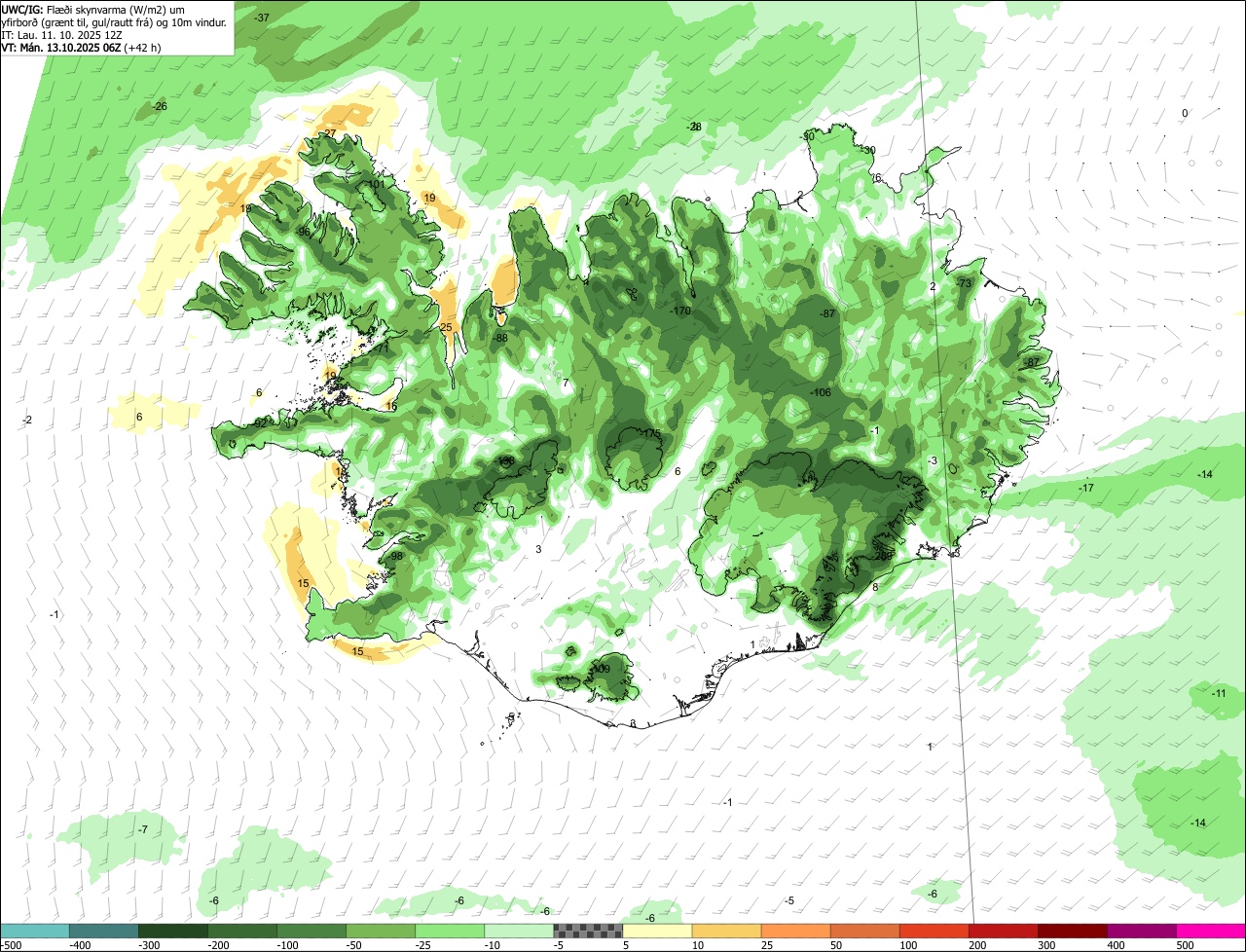Click the '-52' value on the western peninsula

258,423
